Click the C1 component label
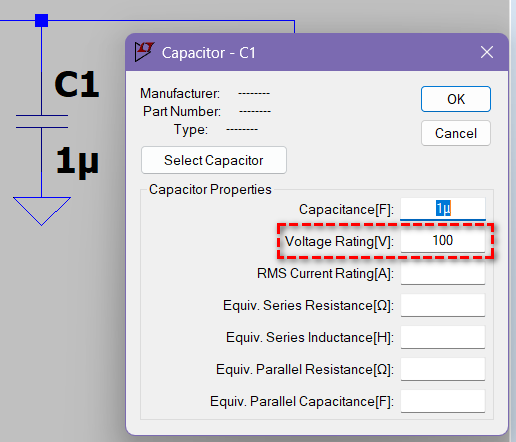The width and height of the screenshot is (516, 442). click(x=77, y=84)
